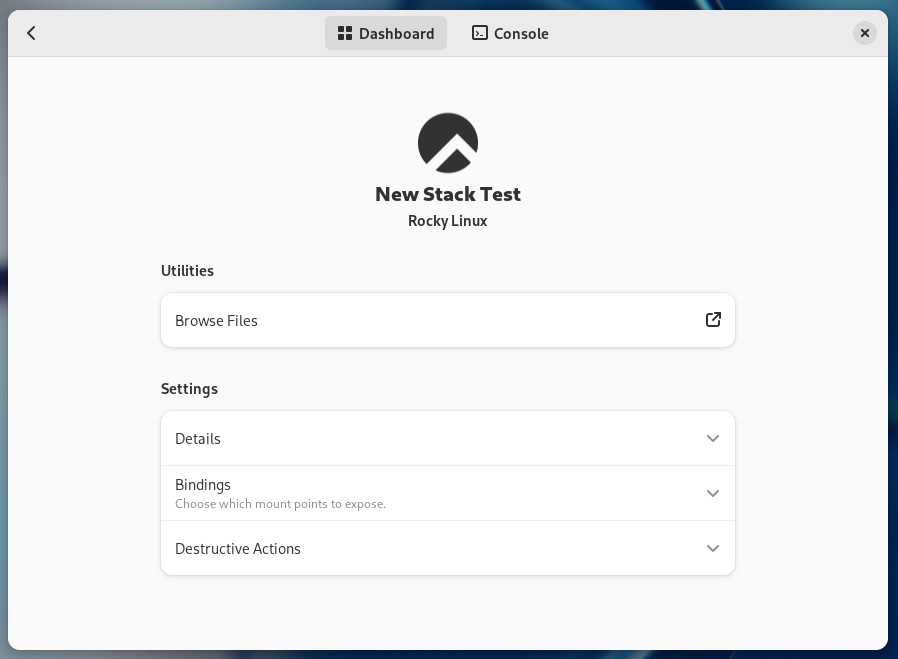Expand the Bindings row
The width and height of the screenshot is (898, 659).
(x=448, y=494)
